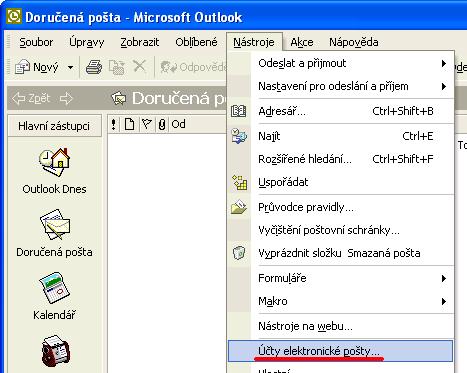Expand the Formuláře submenu
467x373 pixels.
[x=341, y=278]
